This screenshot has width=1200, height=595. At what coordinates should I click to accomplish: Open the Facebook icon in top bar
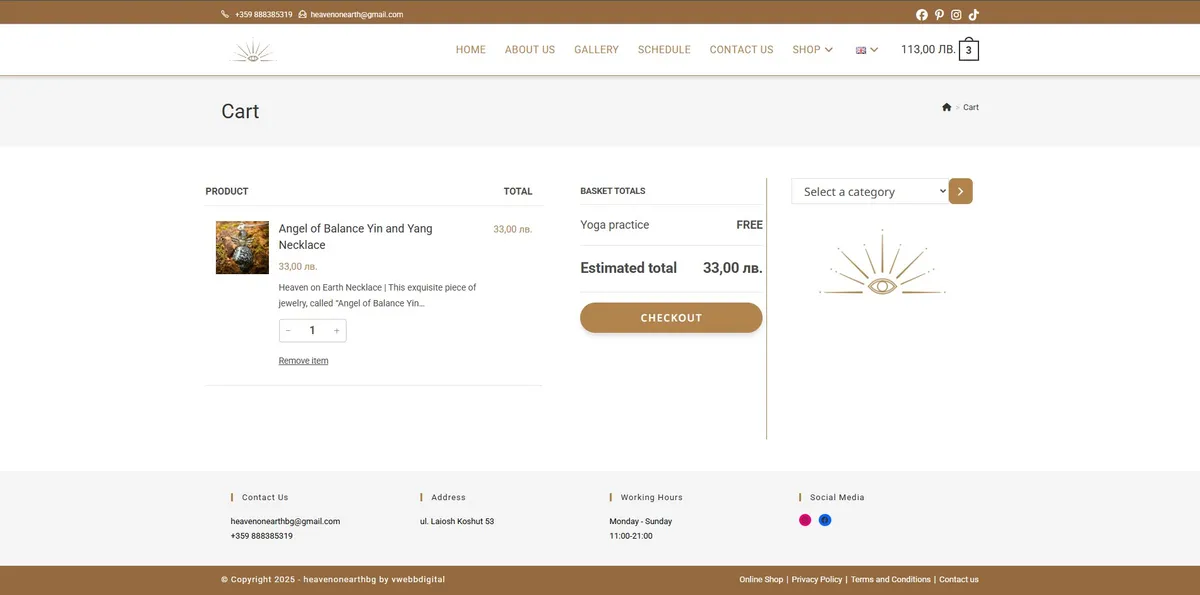922,15
